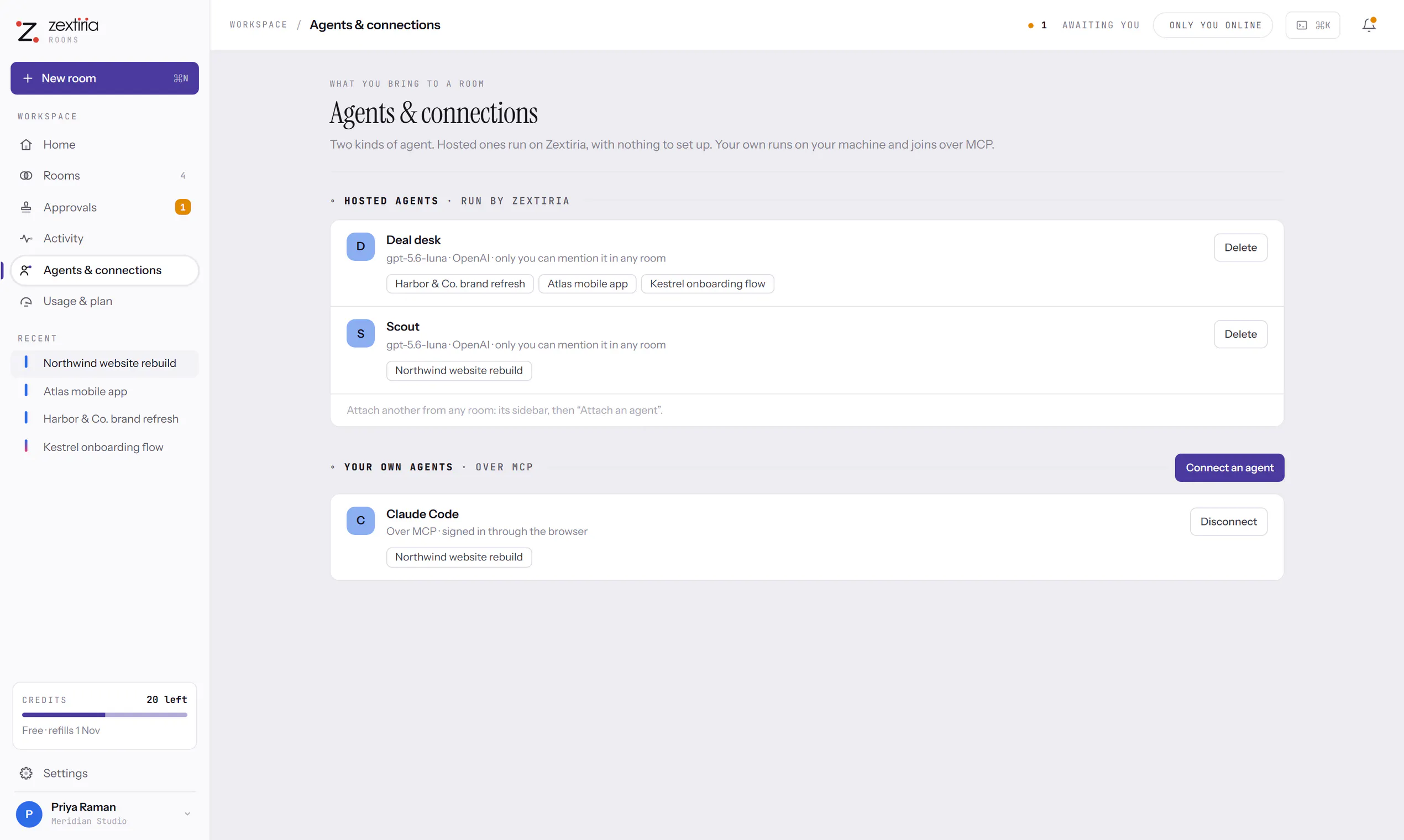Click the Activity pulse icon
The image size is (1404, 840).
click(x=26, y=238)
